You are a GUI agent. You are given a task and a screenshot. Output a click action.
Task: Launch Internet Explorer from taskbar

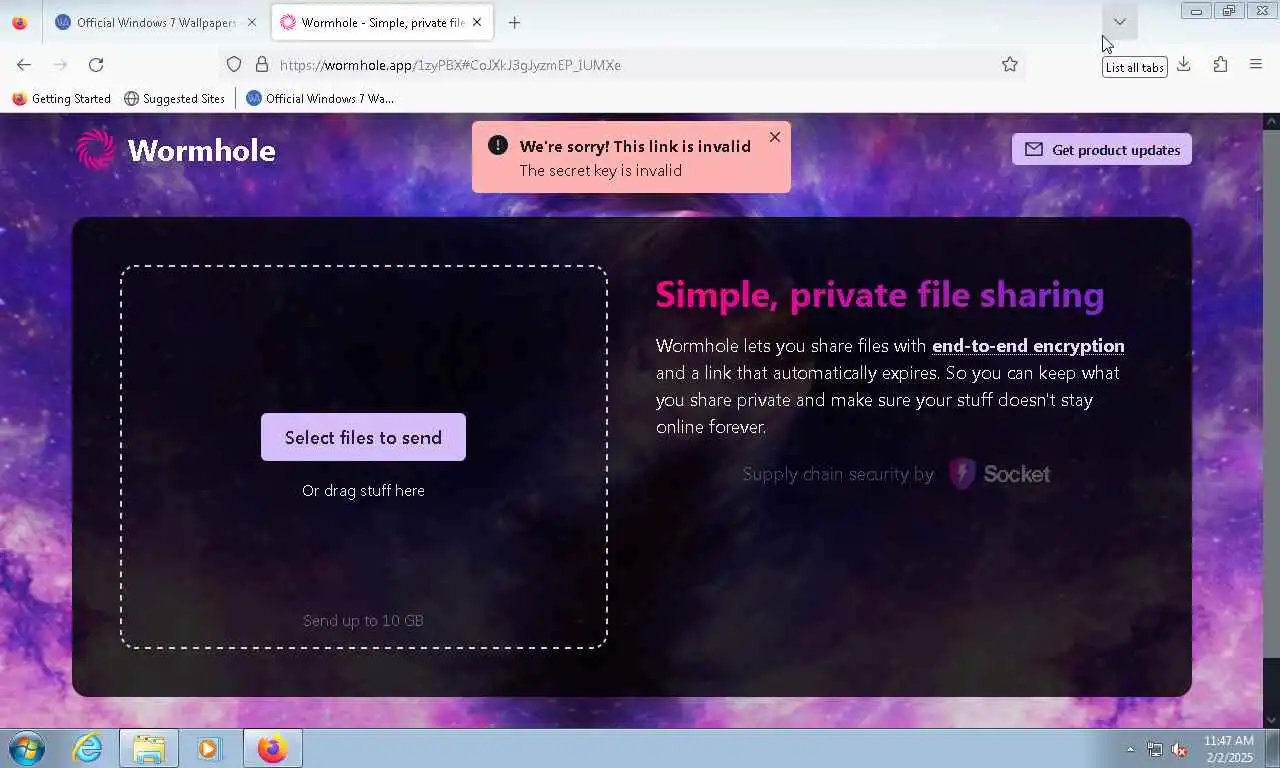(x=88, y=748)
